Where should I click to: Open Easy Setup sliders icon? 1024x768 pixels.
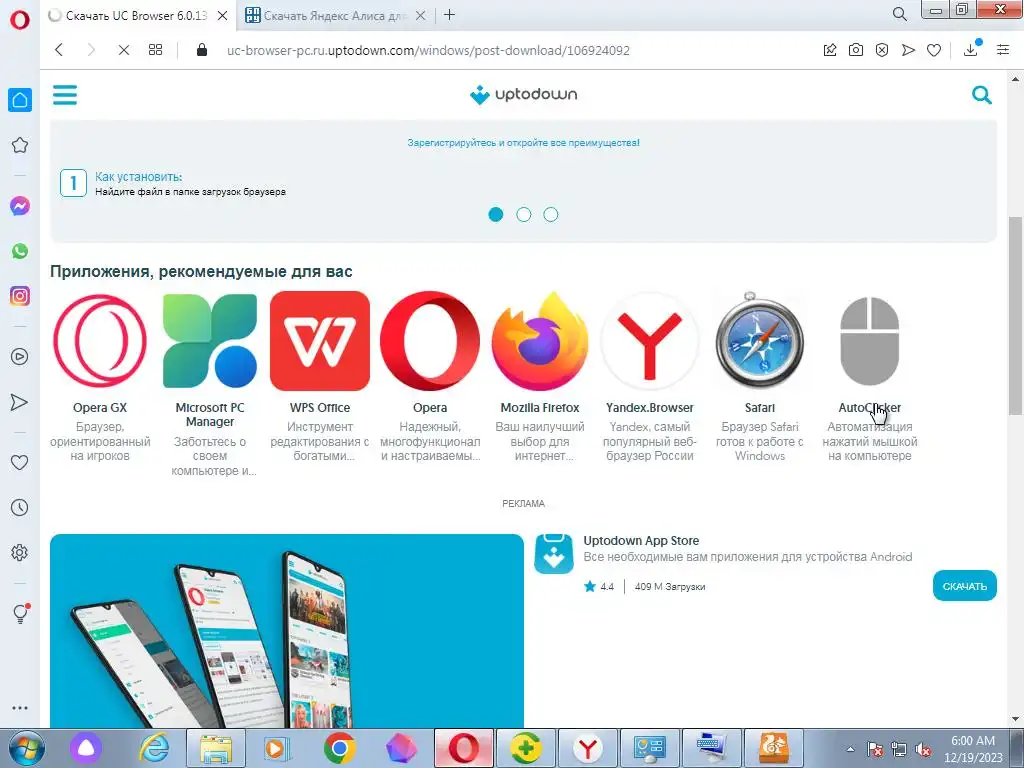click(1003, 50)
